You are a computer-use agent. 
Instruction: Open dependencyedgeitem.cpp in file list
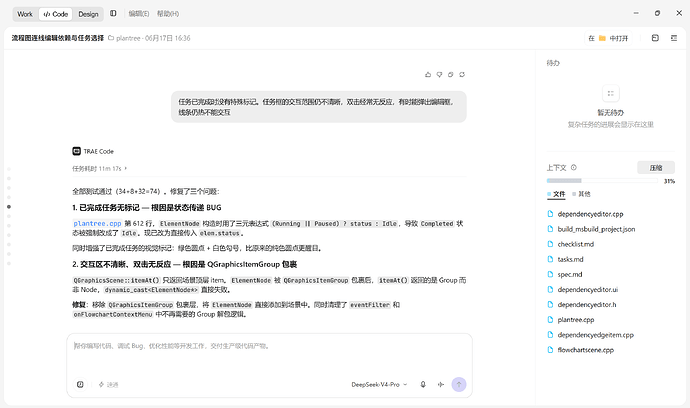tap(595, 335)
